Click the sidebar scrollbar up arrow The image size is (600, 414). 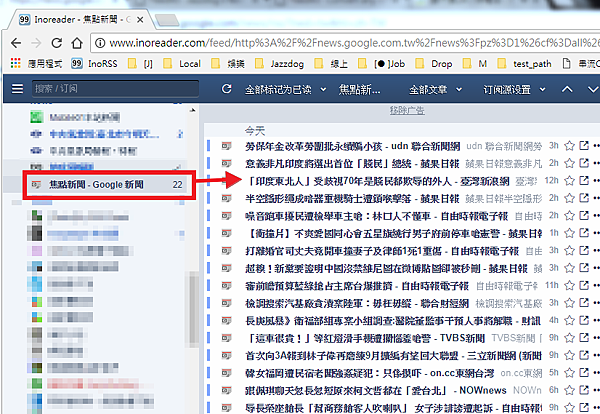(192, 111)
